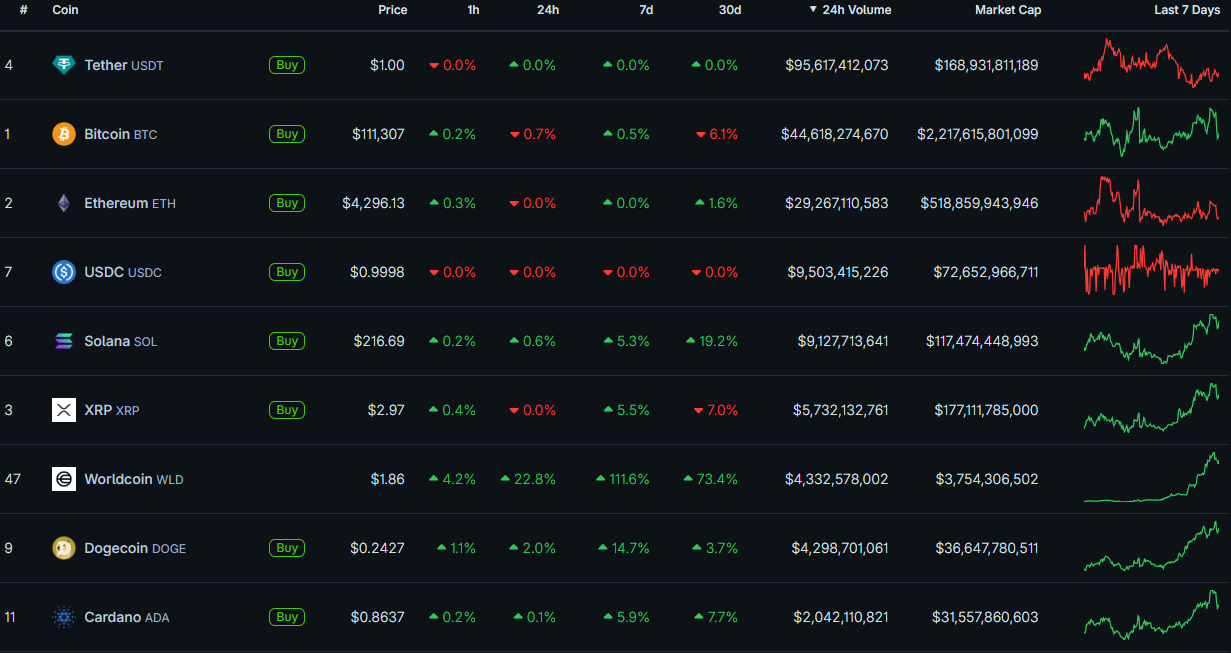Click the Worldcoin logo icon
The image size is (1231, 653).
(64, 479)
